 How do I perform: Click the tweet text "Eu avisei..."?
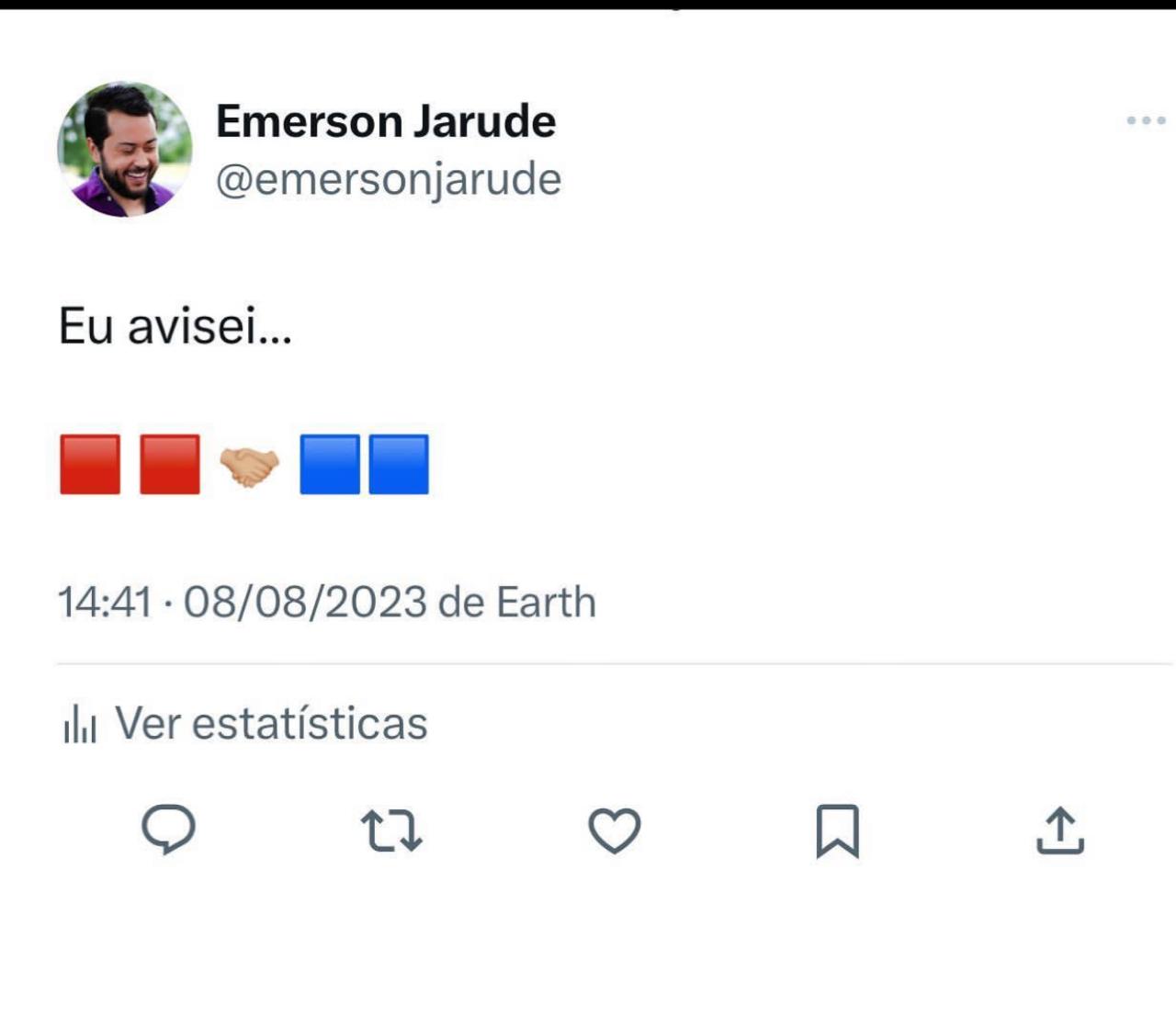175,325
